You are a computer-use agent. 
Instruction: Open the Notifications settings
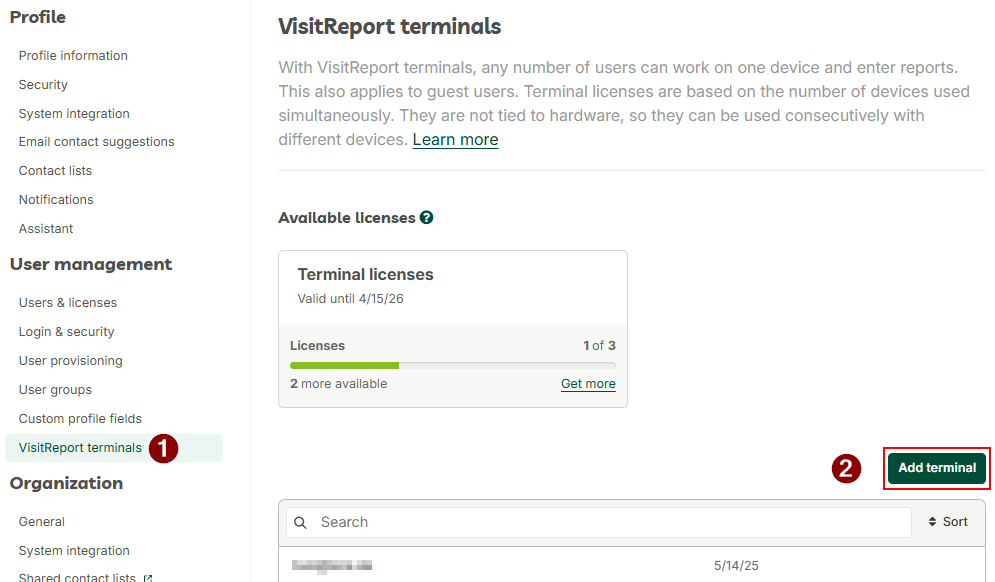coord(55,199)
